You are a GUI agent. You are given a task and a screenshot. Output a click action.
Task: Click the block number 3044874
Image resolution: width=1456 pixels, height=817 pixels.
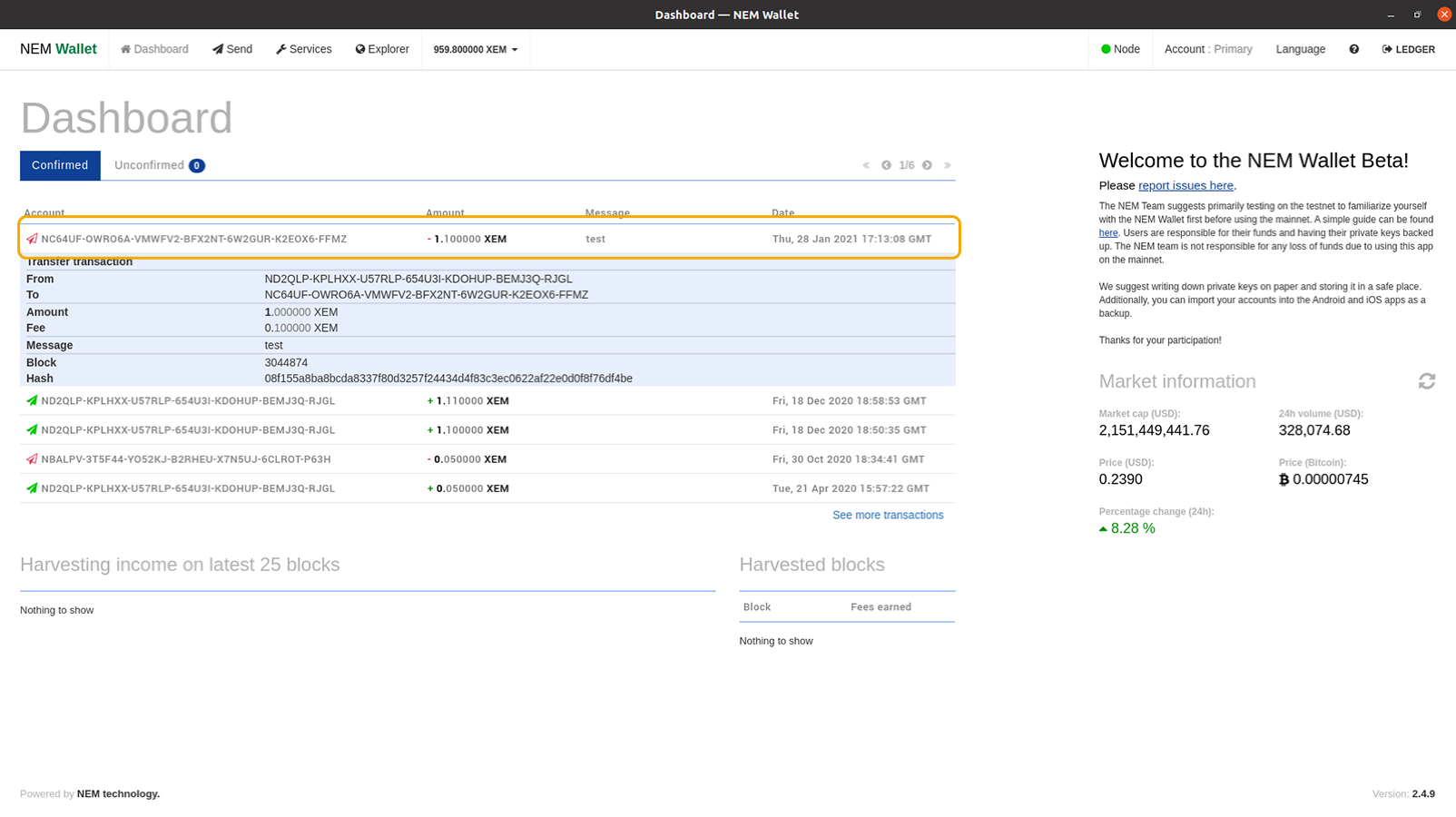286,362
